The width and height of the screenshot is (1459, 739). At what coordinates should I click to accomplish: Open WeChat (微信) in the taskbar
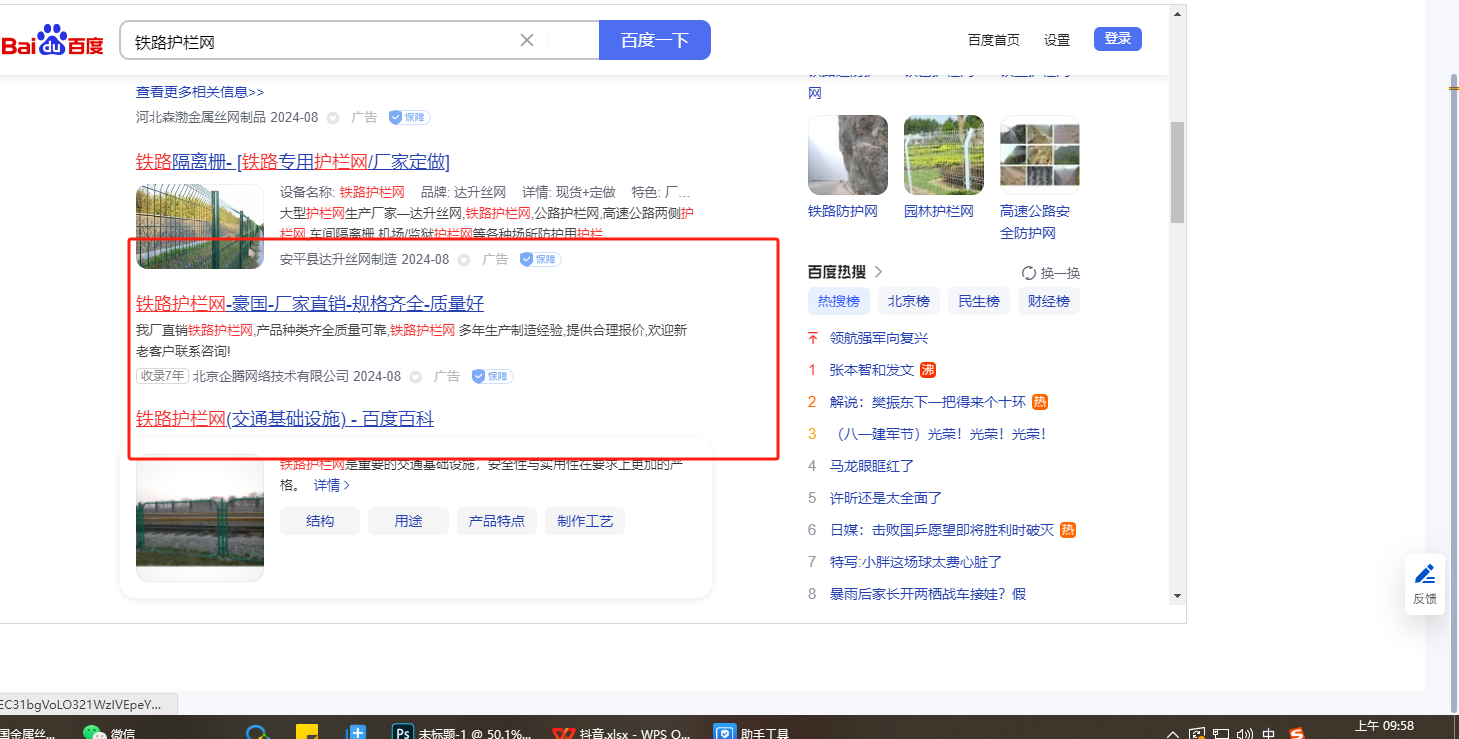[x=94, y=732]
